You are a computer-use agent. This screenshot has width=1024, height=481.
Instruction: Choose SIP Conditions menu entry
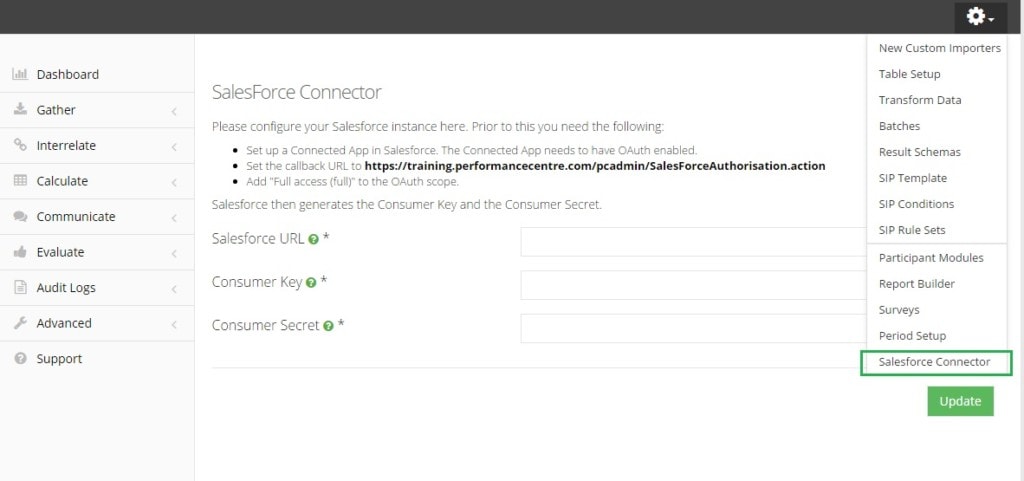(916, 204)
